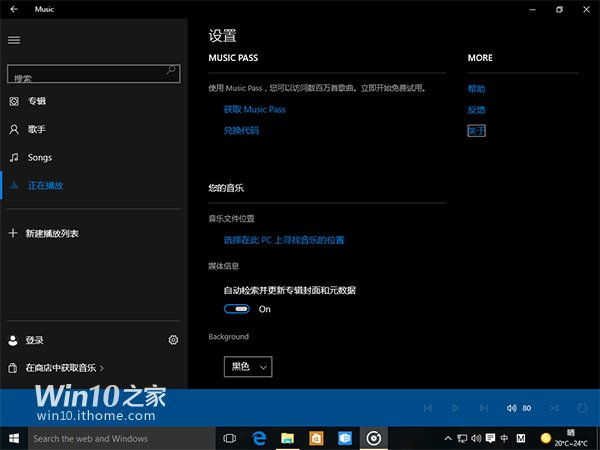
Task: Click the plus icon for new playlist
Action: point(13,233)
